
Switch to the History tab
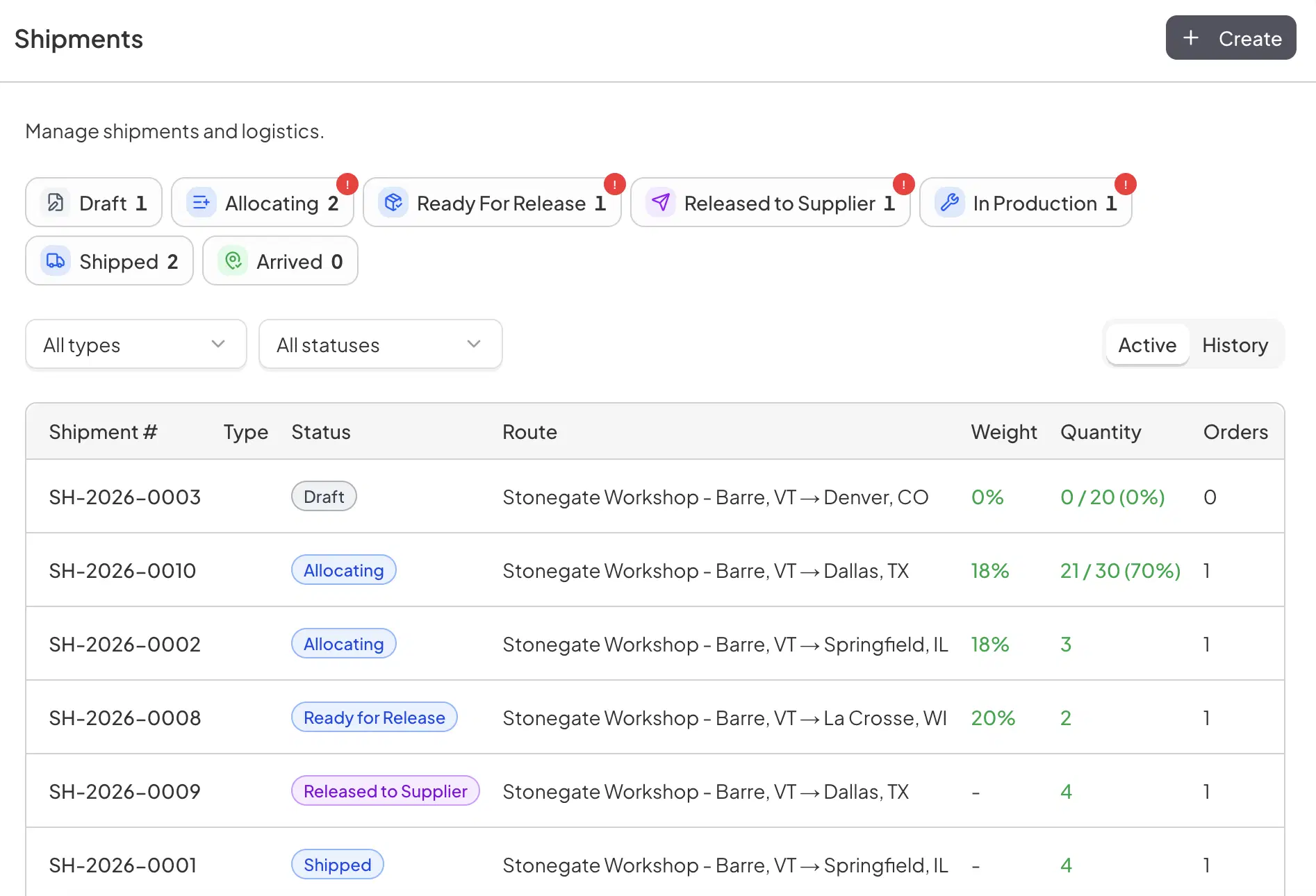click(1235, 345)
